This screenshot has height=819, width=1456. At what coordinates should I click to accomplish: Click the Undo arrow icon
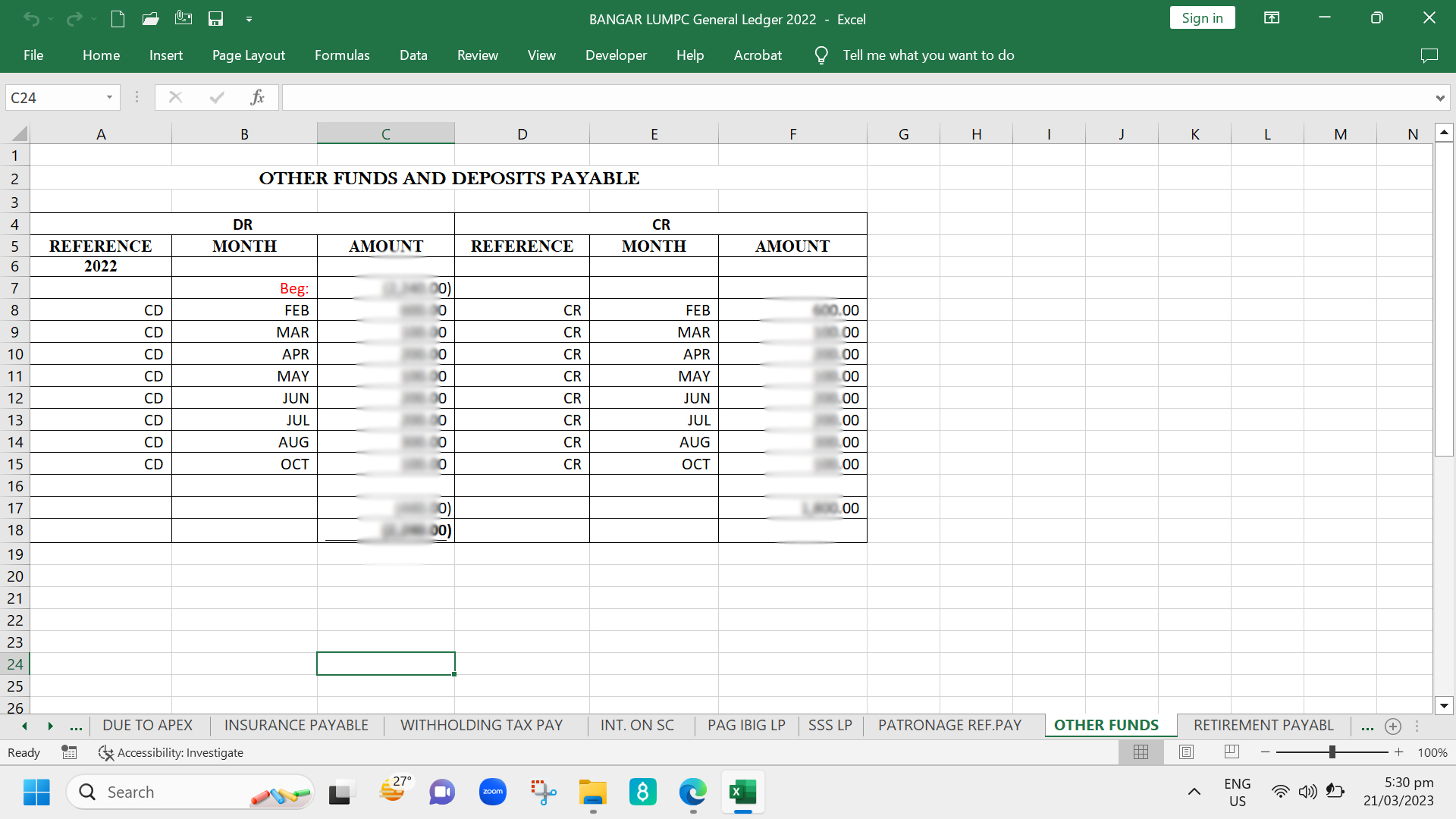point(31,19)
